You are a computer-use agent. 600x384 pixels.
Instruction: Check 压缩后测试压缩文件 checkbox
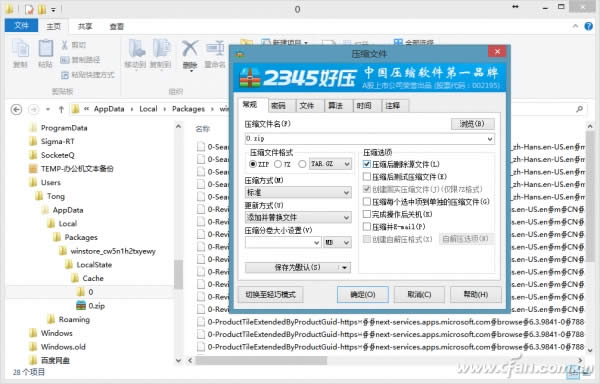(x=367, y=177)
